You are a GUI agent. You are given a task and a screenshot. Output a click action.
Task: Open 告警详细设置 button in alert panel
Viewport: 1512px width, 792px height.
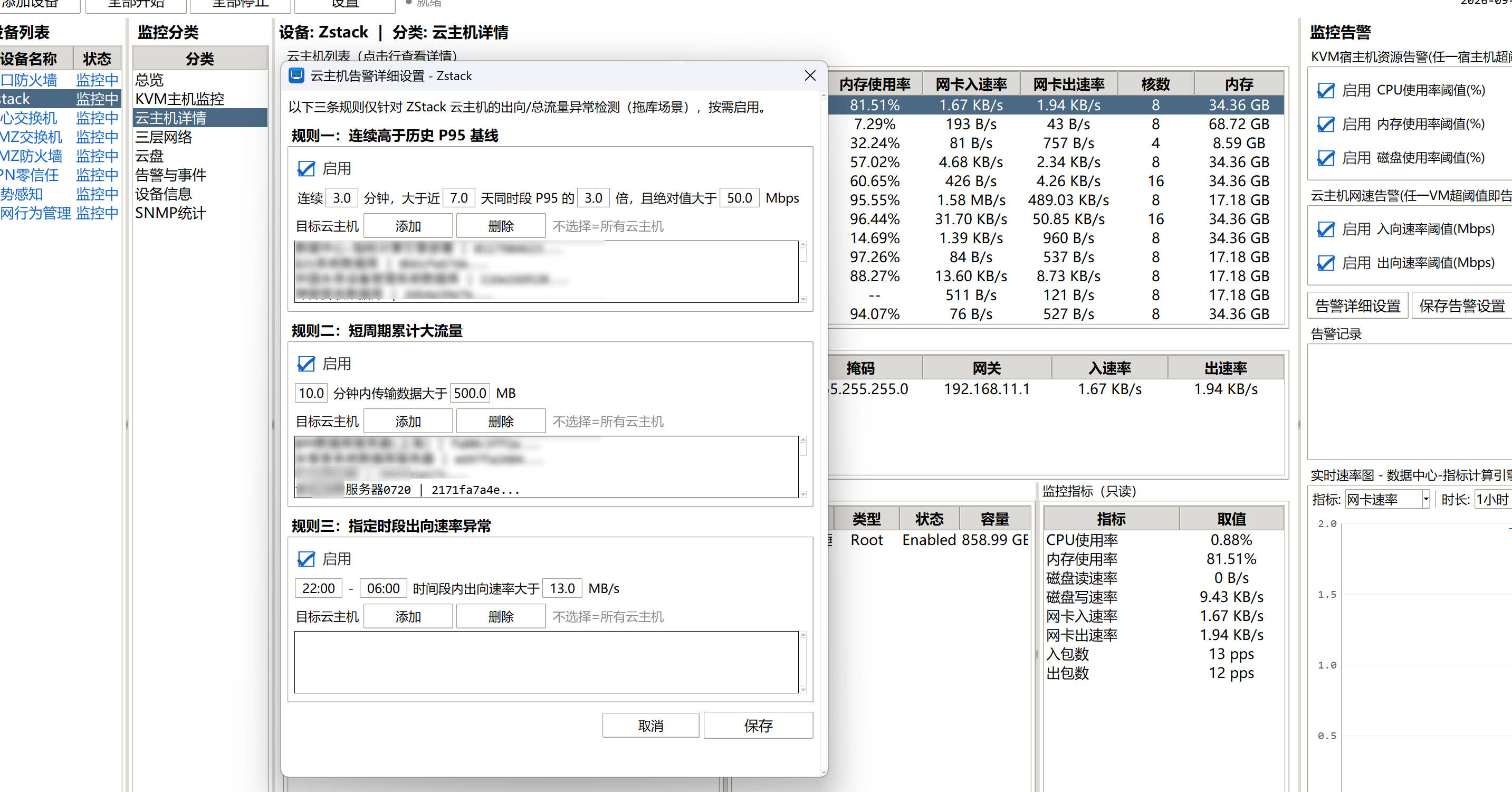[1357, 306]
